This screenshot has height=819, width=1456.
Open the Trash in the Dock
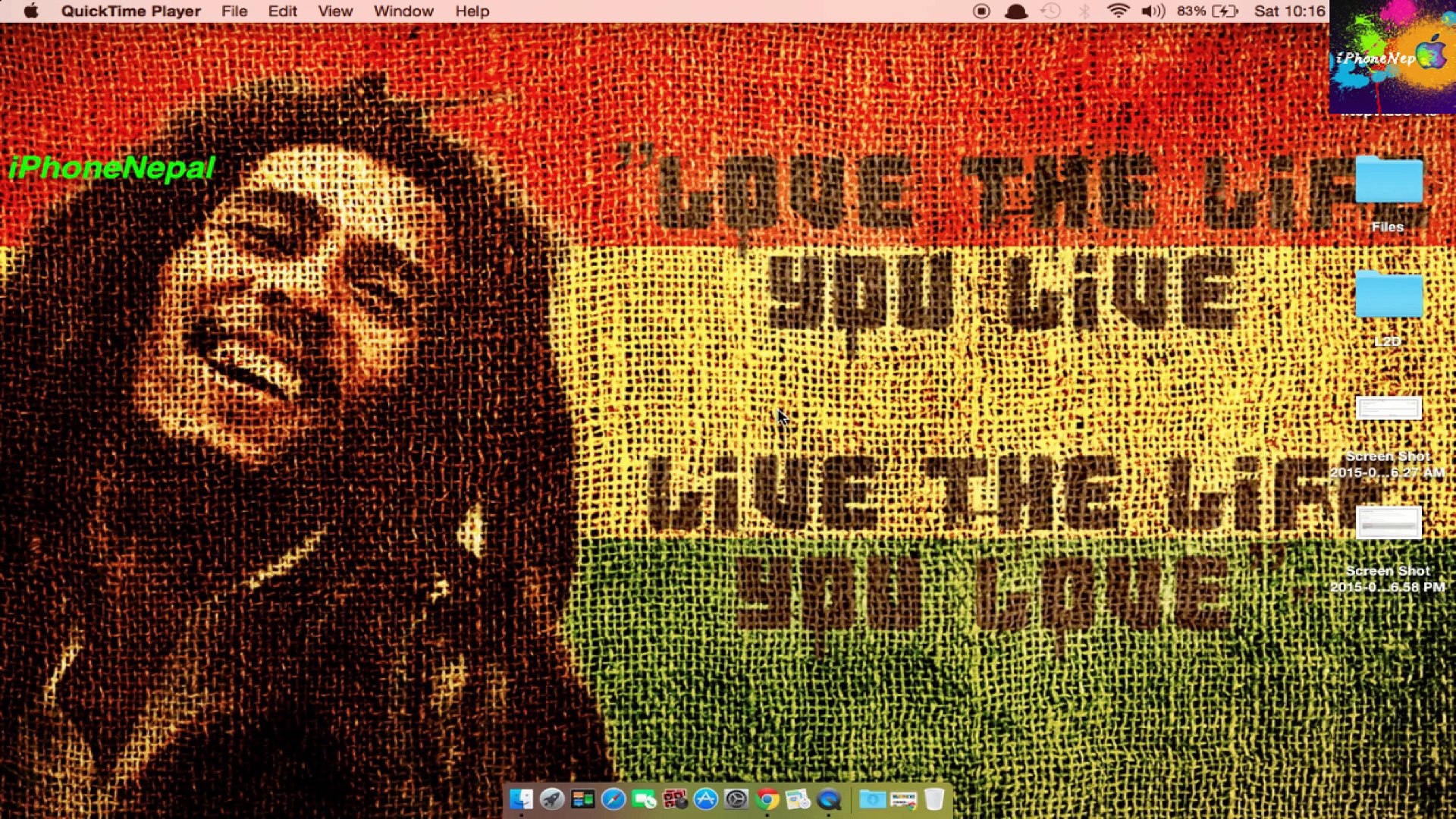pos(934,799)
